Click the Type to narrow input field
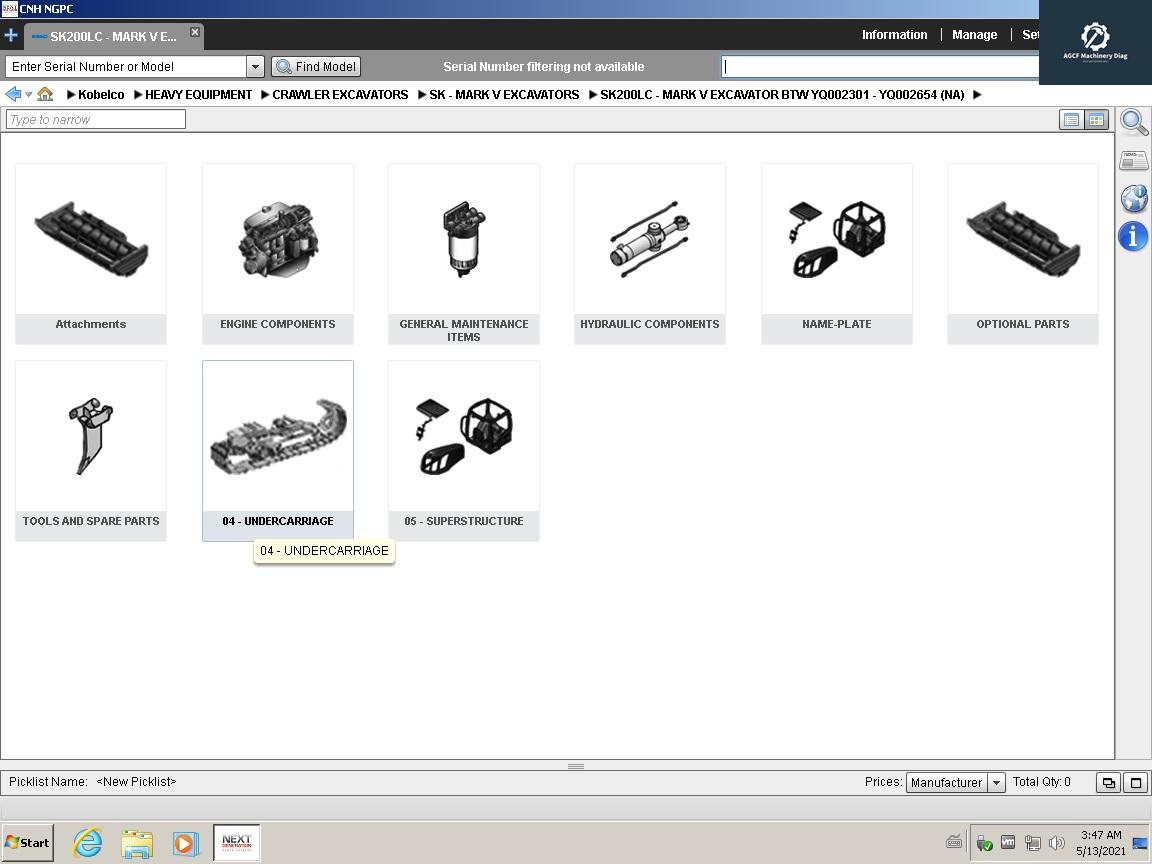 [x=94, y=119]
